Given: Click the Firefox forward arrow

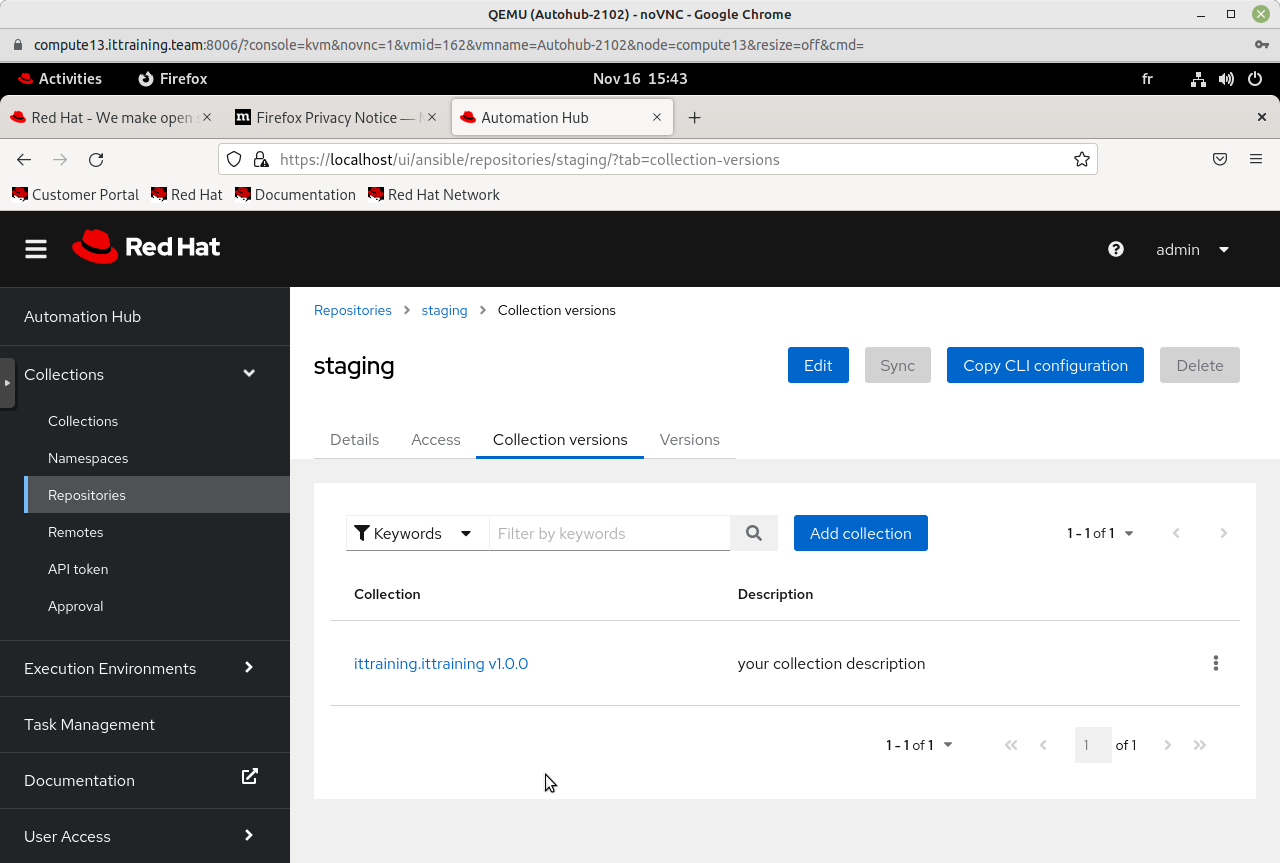Looking at the screenshot, I should click(60, 159).
